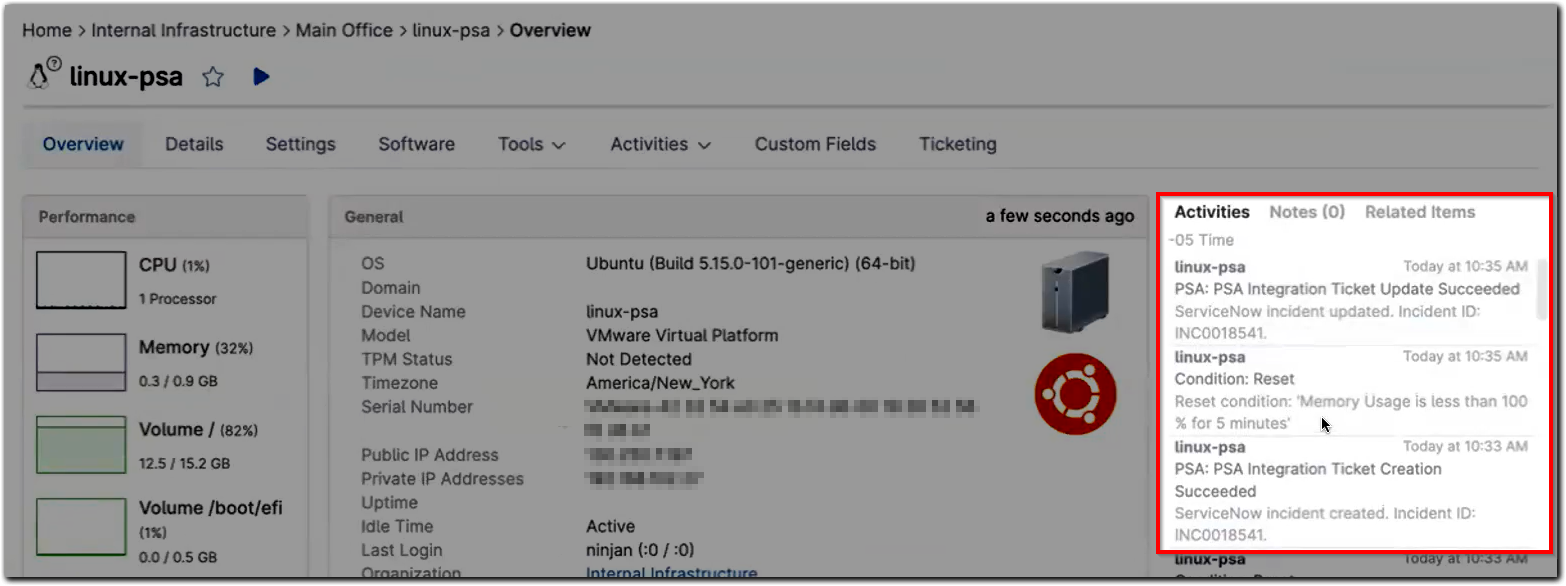
Task: Click the Memory usage graph in Performance panel
Action: click(x=81, y=360)
